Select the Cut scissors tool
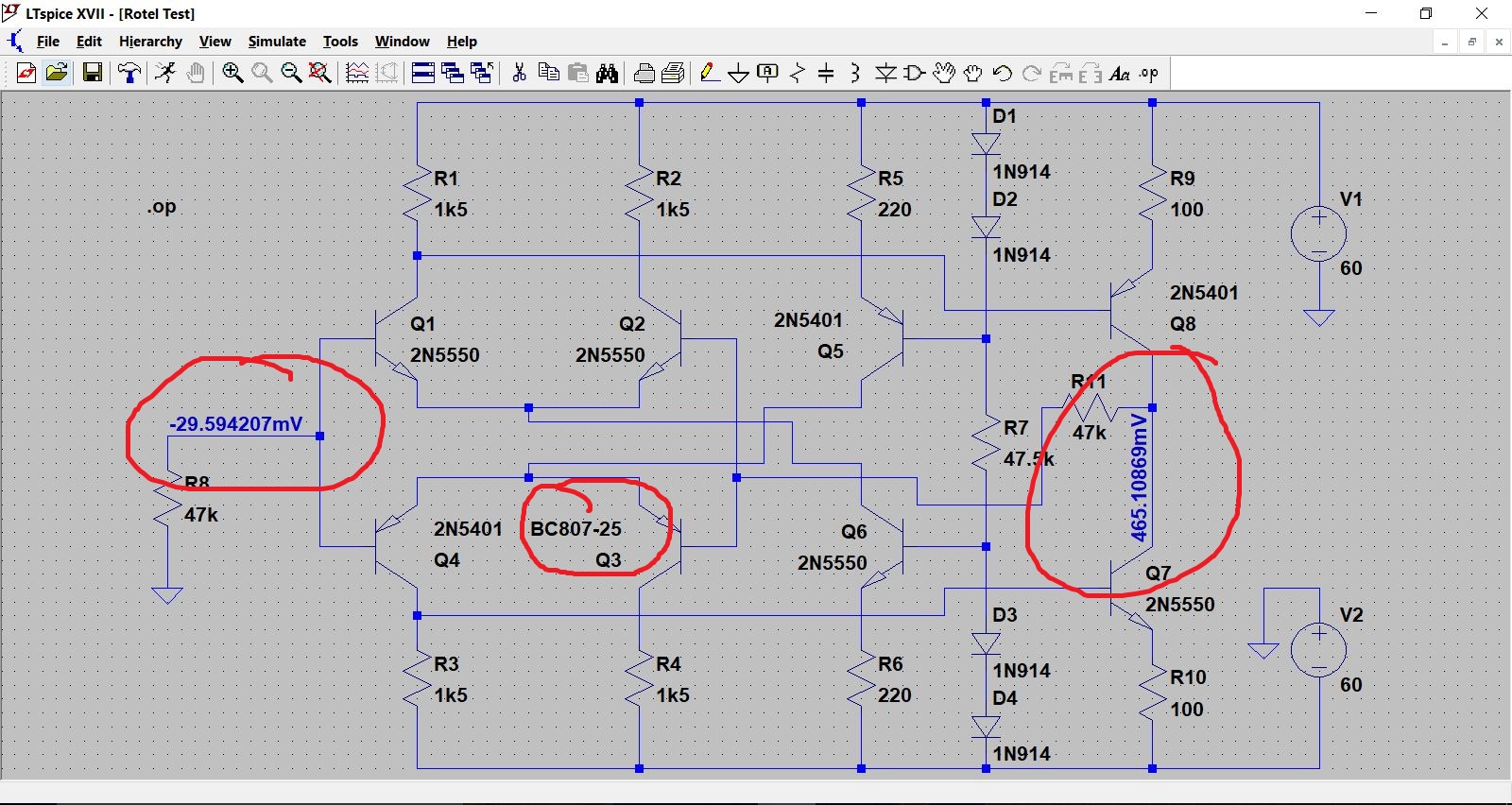This screenshot has height=805, width=1512. click(x=519, y=73)
